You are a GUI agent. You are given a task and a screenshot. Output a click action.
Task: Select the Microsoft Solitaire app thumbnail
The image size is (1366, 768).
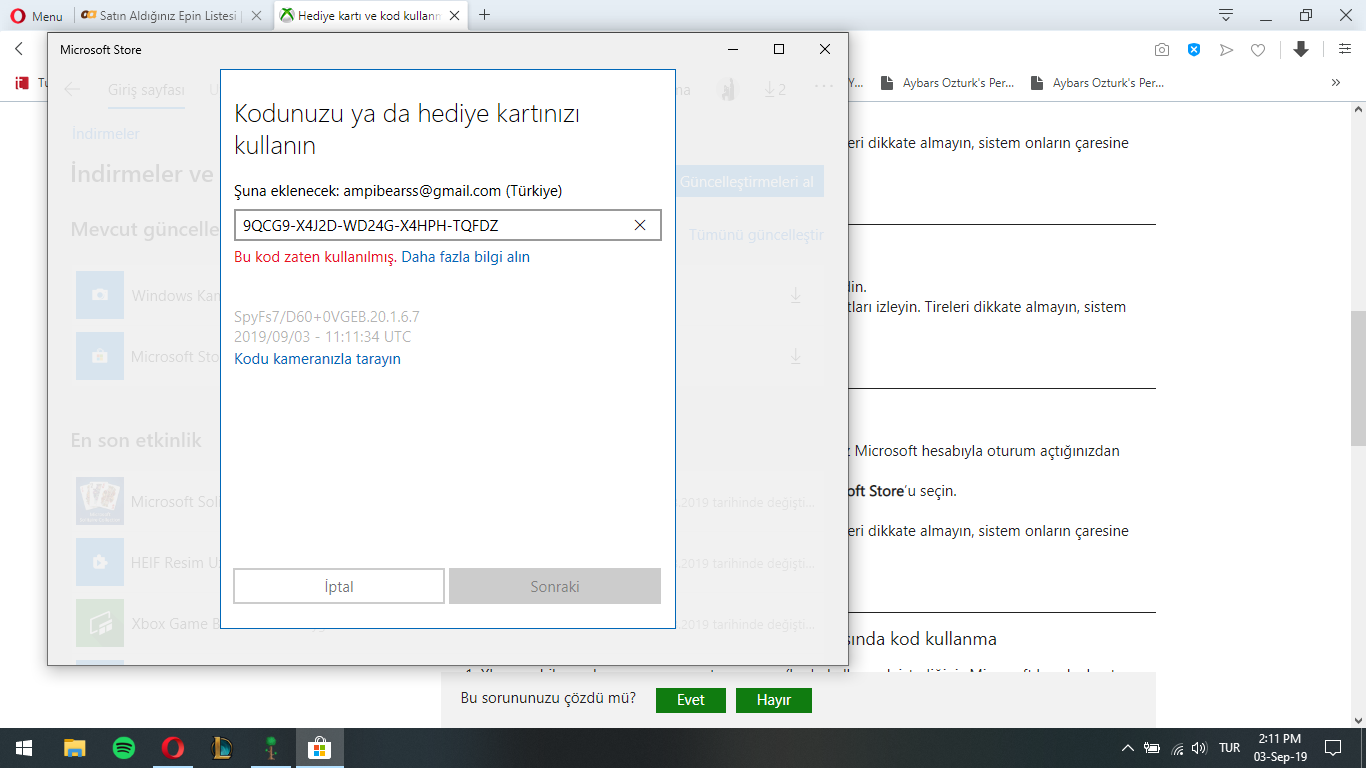click(x=100, y=501)
